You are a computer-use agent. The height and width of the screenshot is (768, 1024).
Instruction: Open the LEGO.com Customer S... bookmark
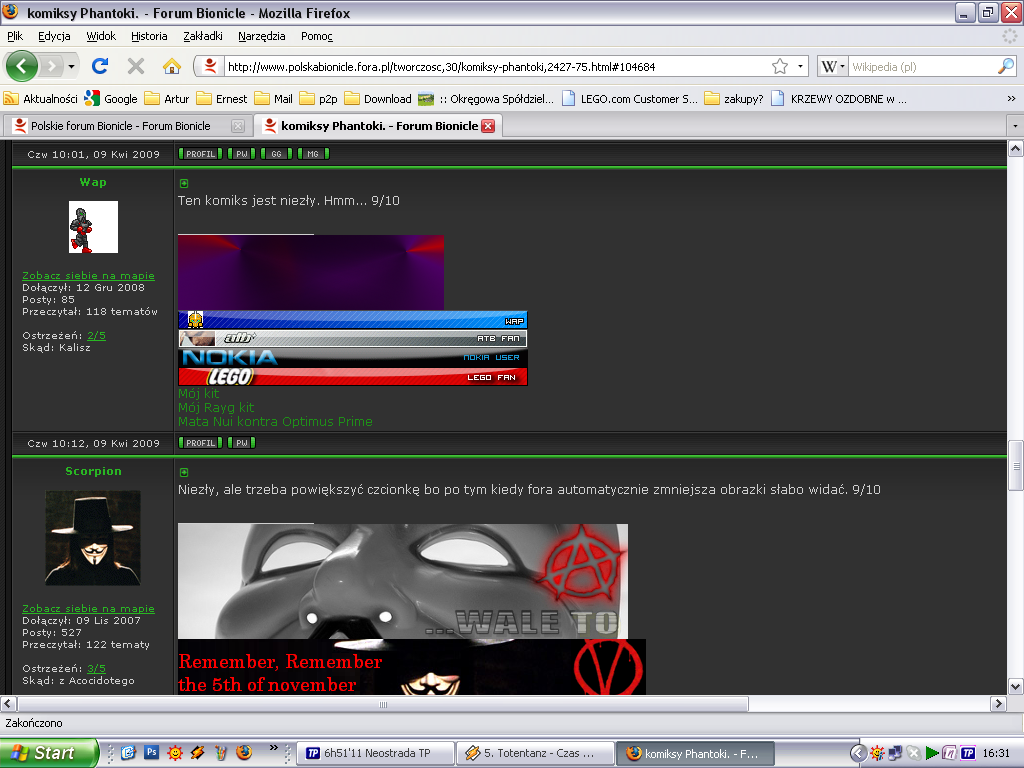(630, 99)
